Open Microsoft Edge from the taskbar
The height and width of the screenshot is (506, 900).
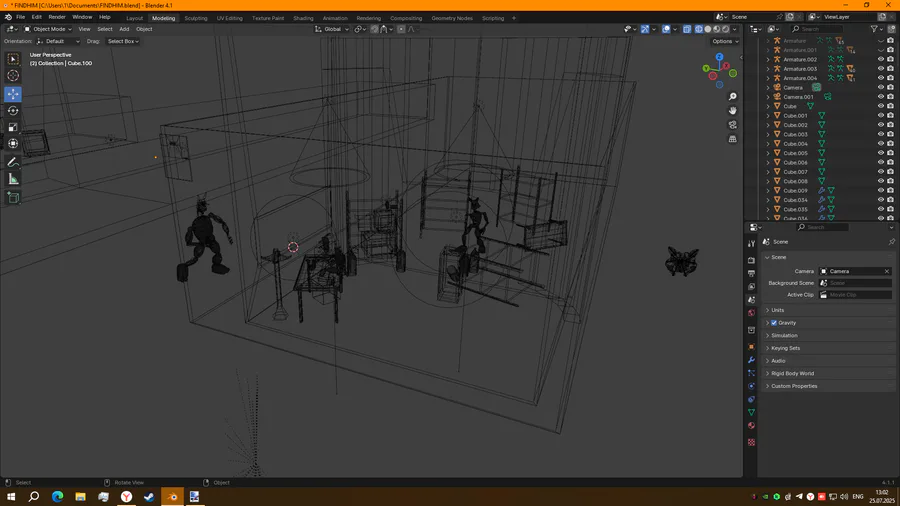coord(57,497)
